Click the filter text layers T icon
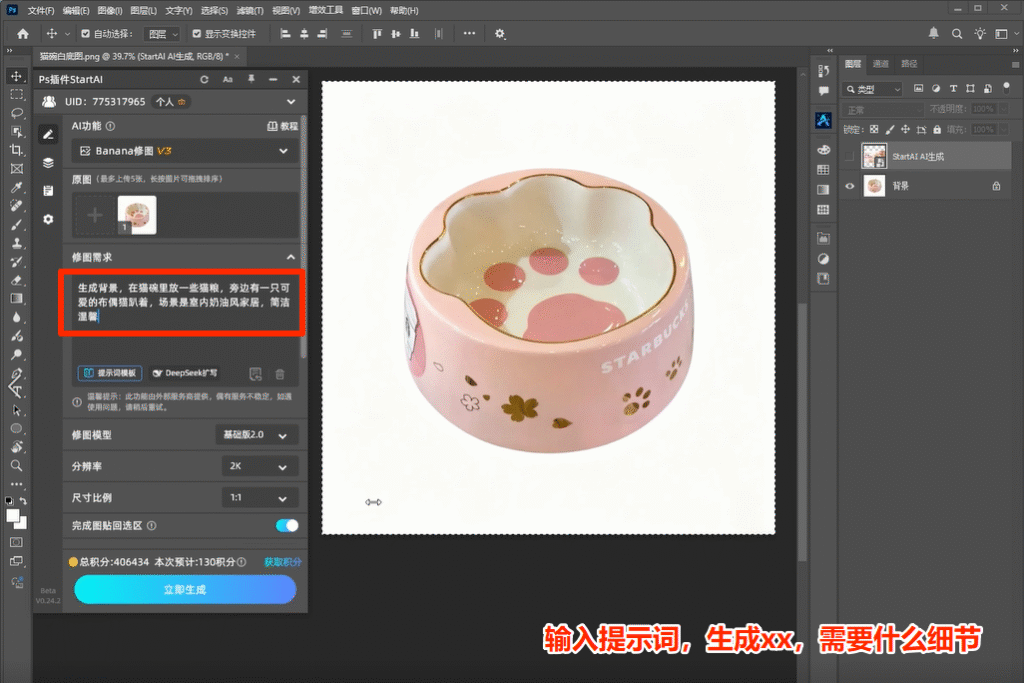The height and width of the screenshot is (683, 1024). coord(953,88)
